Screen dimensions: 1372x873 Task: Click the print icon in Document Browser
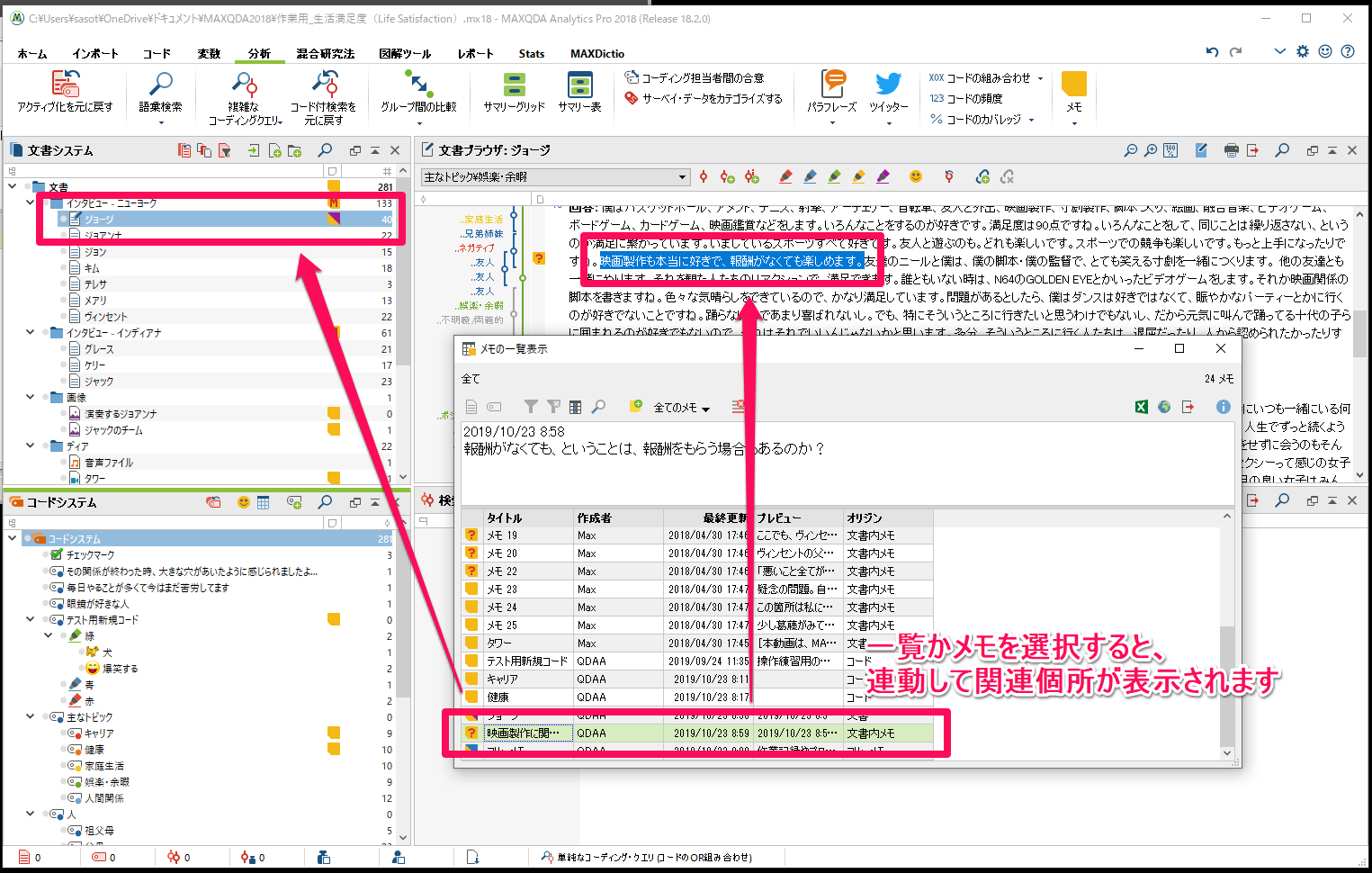[x=1231, y=150]
